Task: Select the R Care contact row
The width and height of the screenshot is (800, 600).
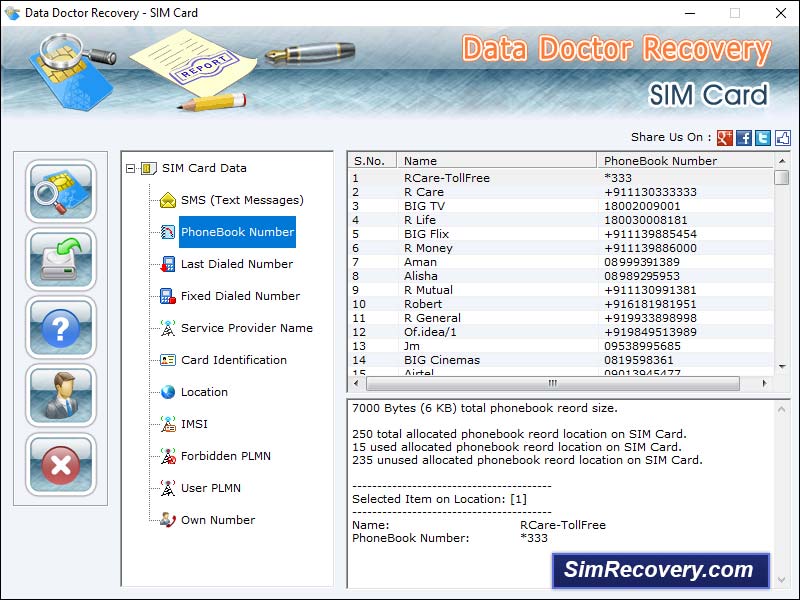Action: pyautogui.click(x=561, y=192)
